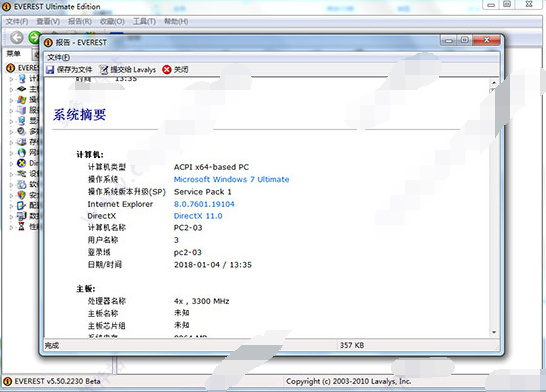The image size is (546, 392).
Task: Click Copyright (c) 2003-2010 Lavalys status text
Action: pos(349,381)
